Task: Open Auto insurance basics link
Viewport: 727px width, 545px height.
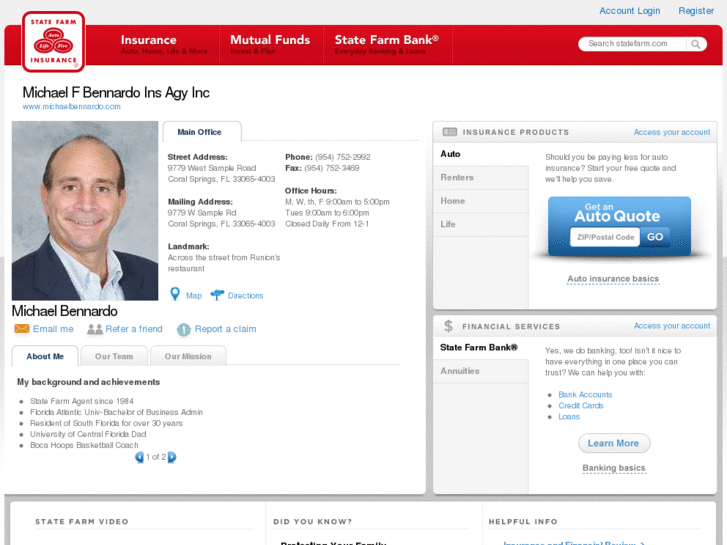Action: coord(613,279)
